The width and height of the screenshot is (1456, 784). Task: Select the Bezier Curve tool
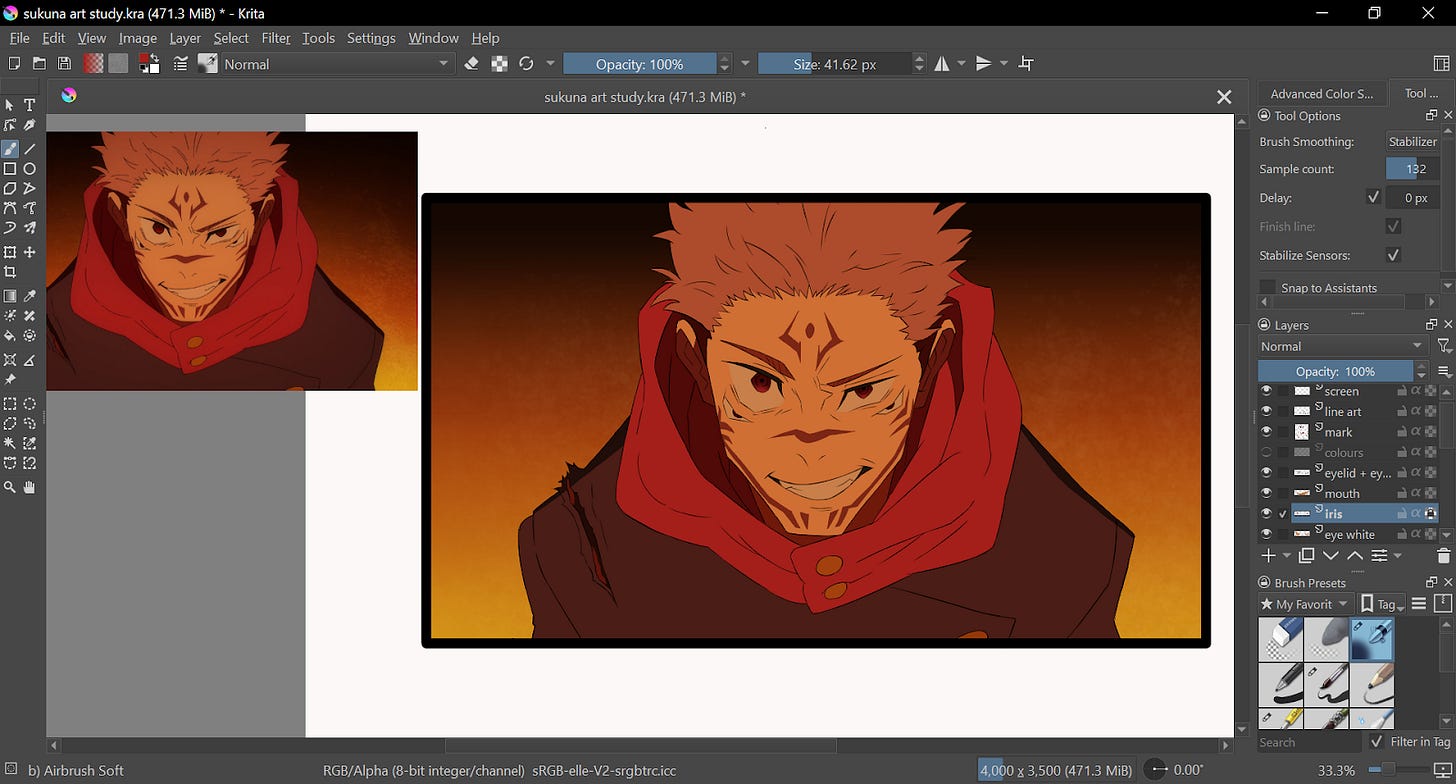(x=10, y=208)
